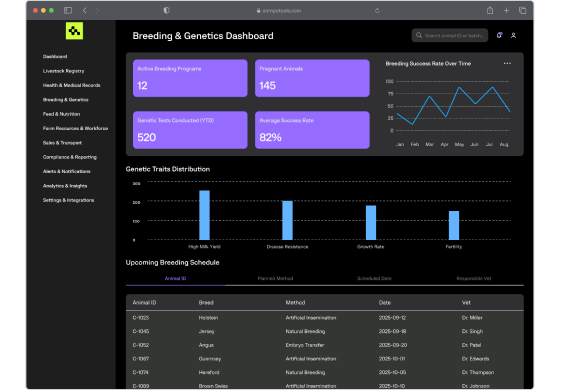Click the Active Breeding Programs card

[190, 78]
